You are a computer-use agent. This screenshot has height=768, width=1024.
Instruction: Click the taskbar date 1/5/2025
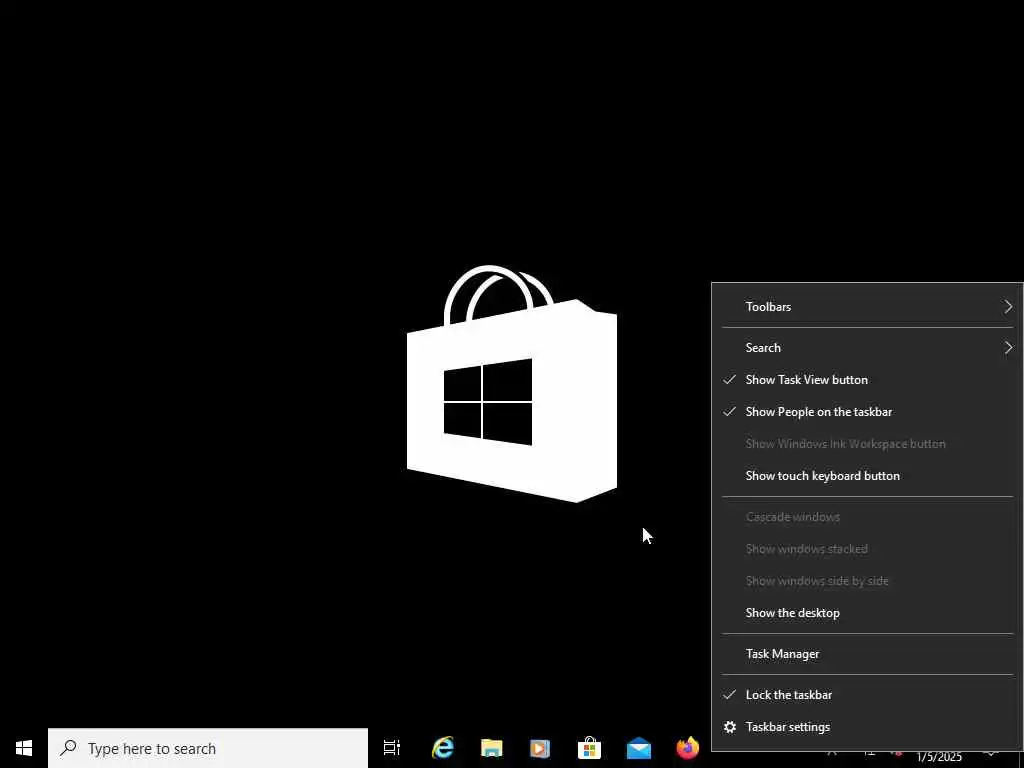[939, 758]
